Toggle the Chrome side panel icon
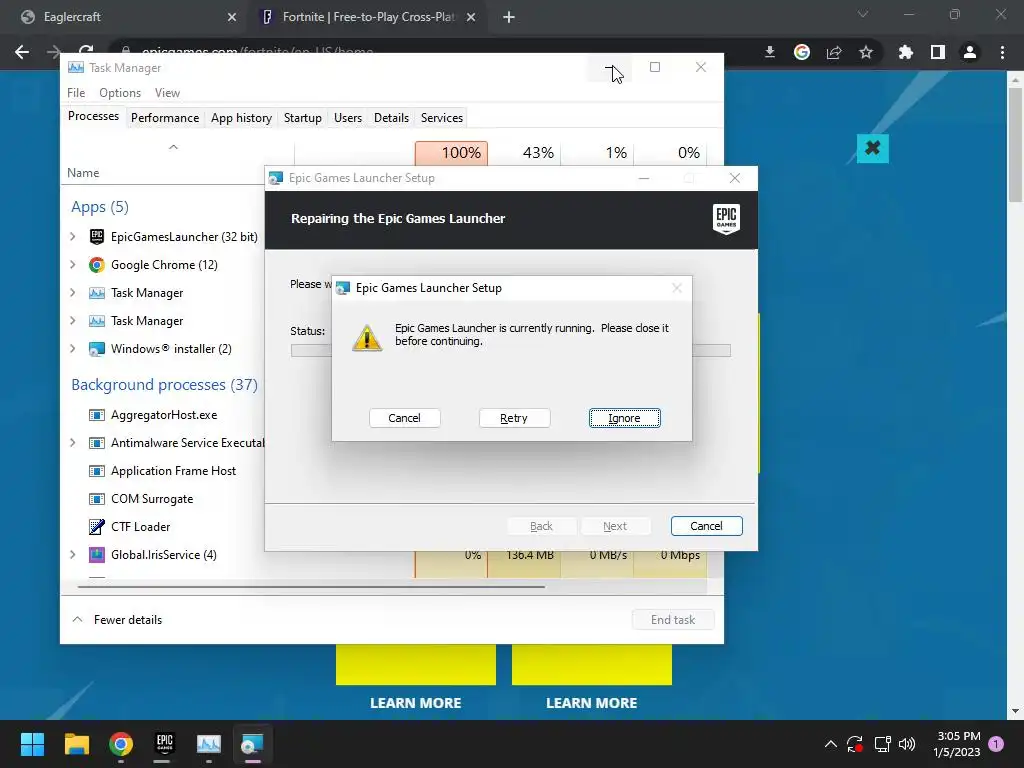Image resolution: width=1024 pixels, height=768 pixels. (938, 52)
